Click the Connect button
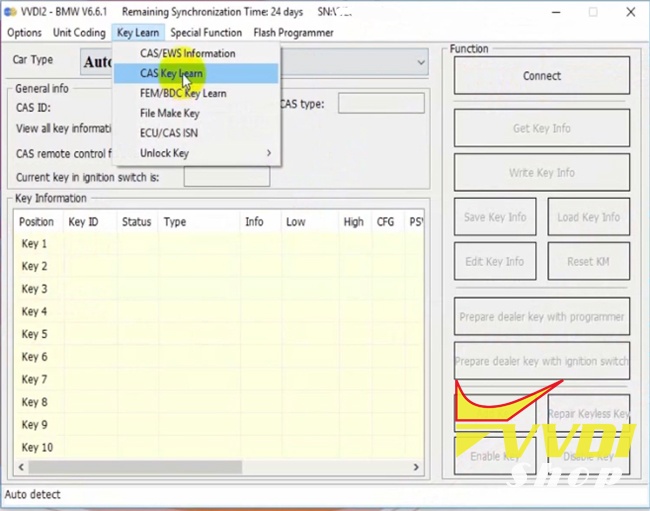The height and width of the screenshot is (511, 650). coord(542,76)
